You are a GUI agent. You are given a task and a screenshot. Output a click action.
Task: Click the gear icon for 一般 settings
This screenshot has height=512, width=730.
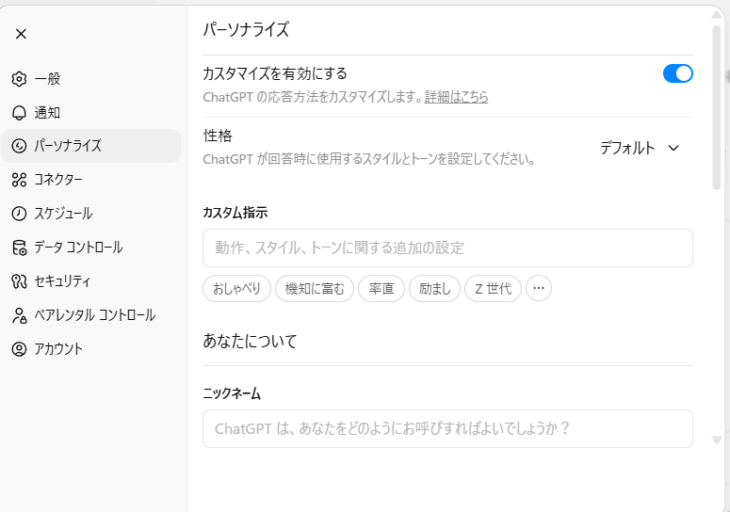18,79
